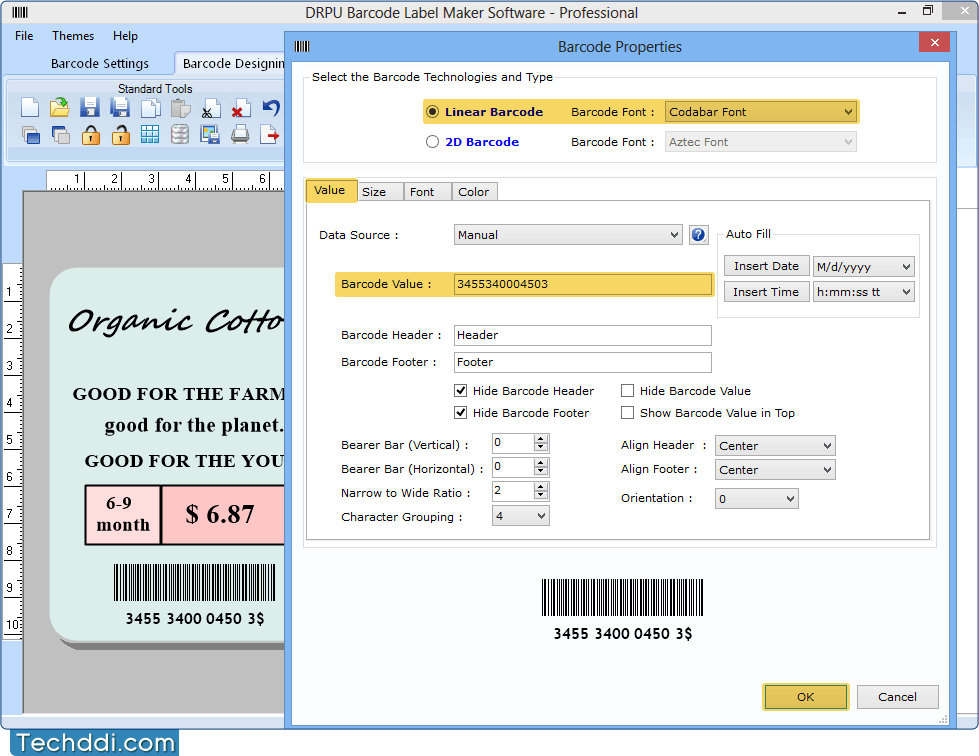Undo using the blue curved arrow icon
The width and height of the screenshot is (979, 756).
(270, 107)
